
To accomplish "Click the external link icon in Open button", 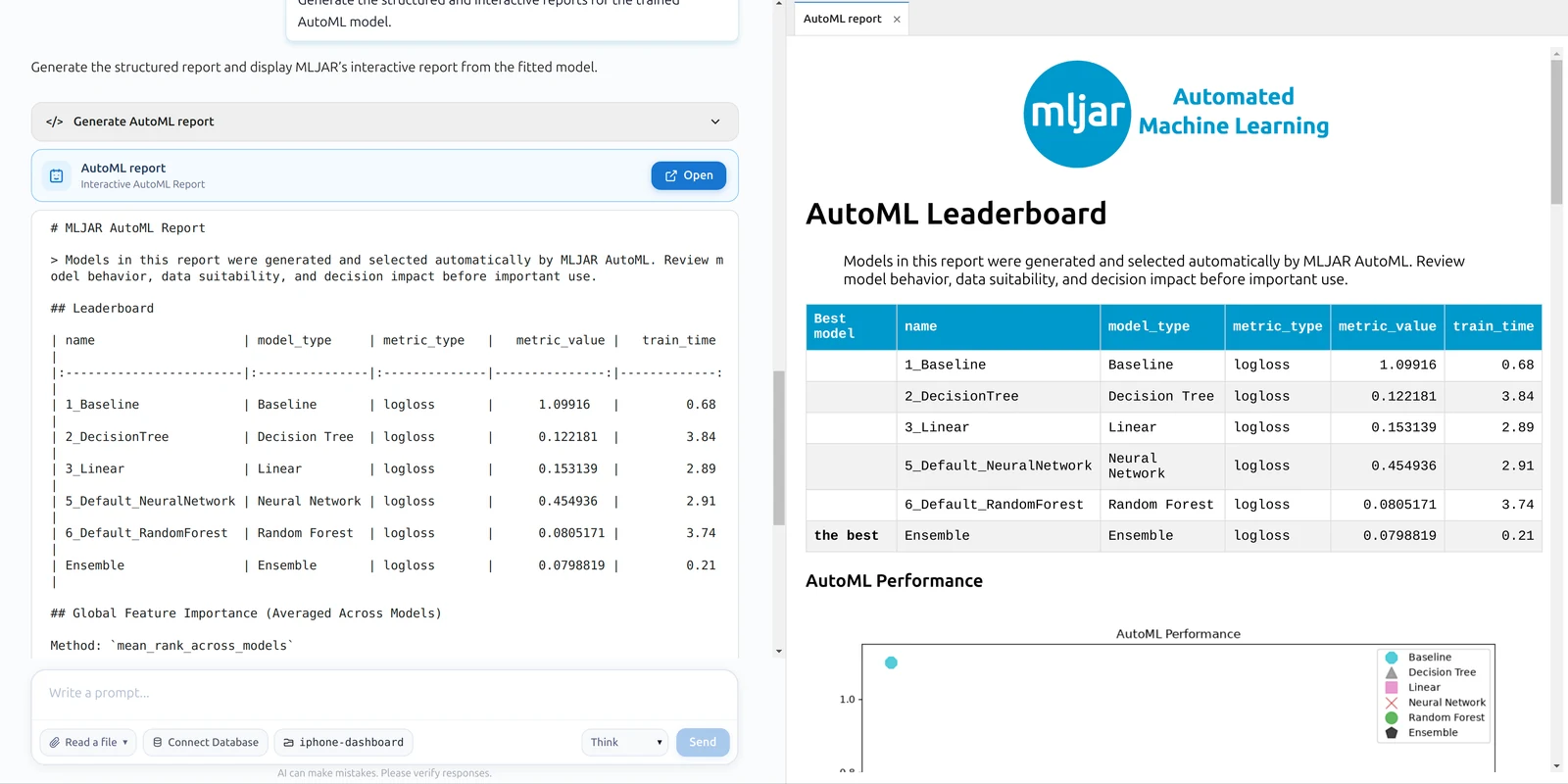I will point(671,175).
